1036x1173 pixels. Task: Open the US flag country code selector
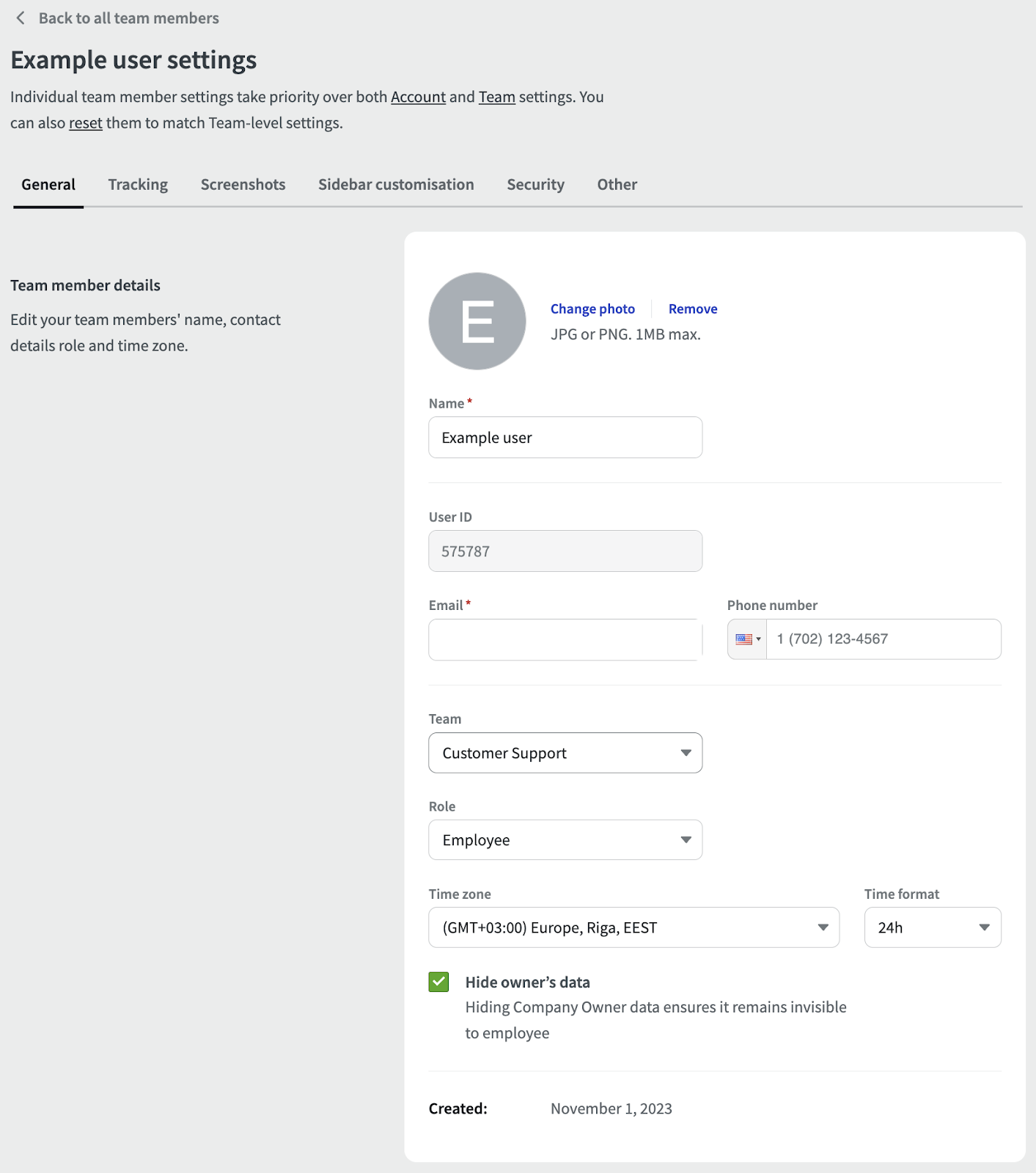pos(747,639)
